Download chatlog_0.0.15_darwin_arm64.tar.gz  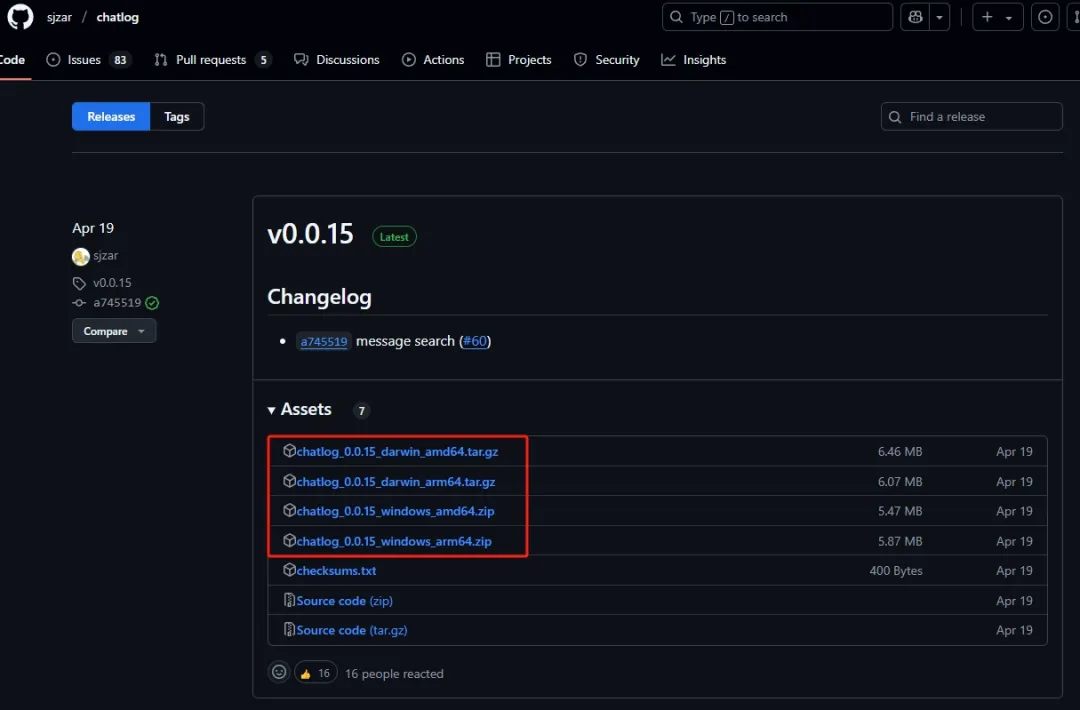pos(396,481)
